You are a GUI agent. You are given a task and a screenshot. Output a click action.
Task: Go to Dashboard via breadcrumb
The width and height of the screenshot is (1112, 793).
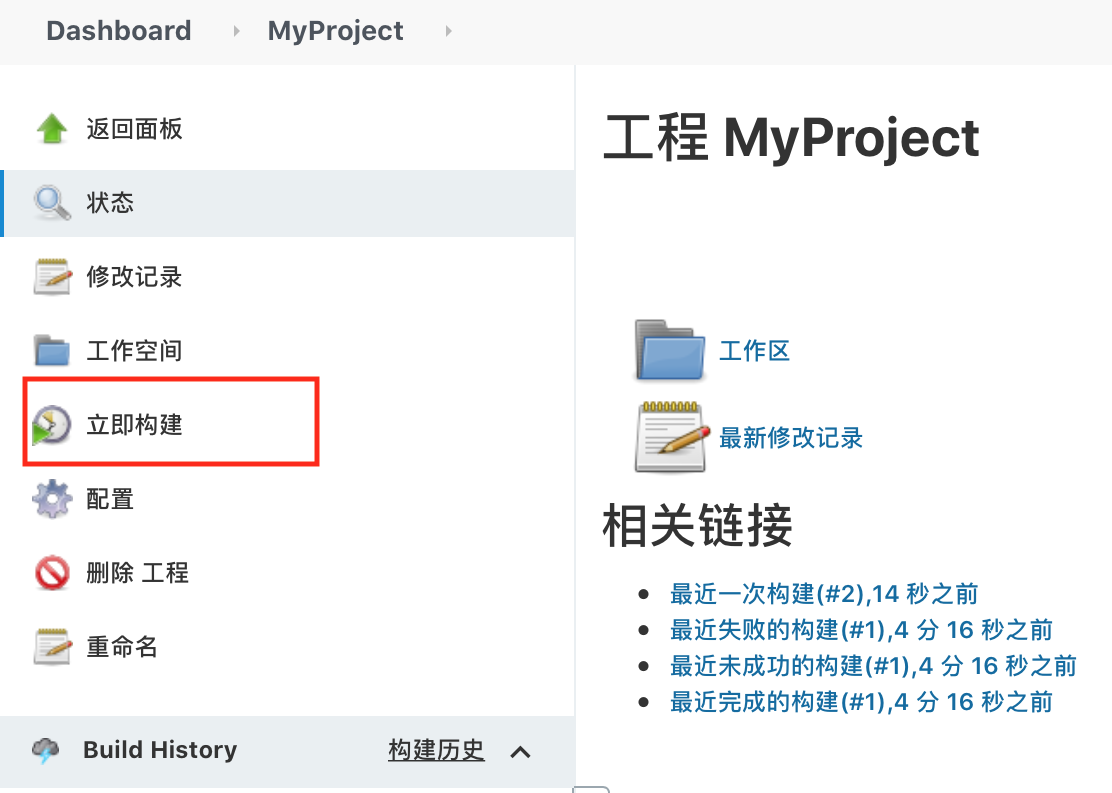pyautogui.click(x=118, y=31)
